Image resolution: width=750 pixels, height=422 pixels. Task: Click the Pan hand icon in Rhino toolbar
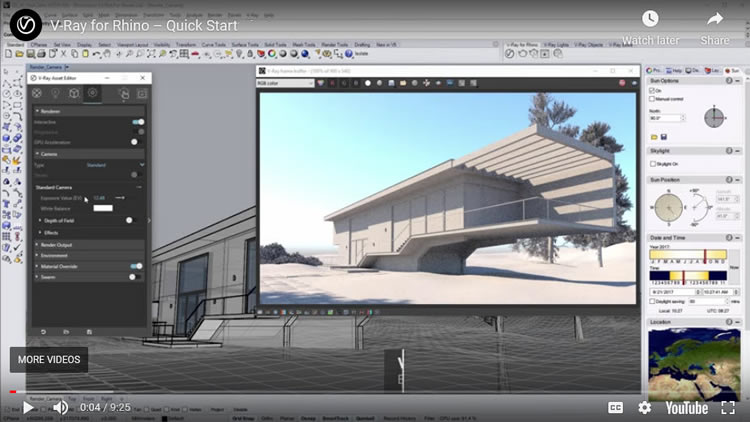107,54
